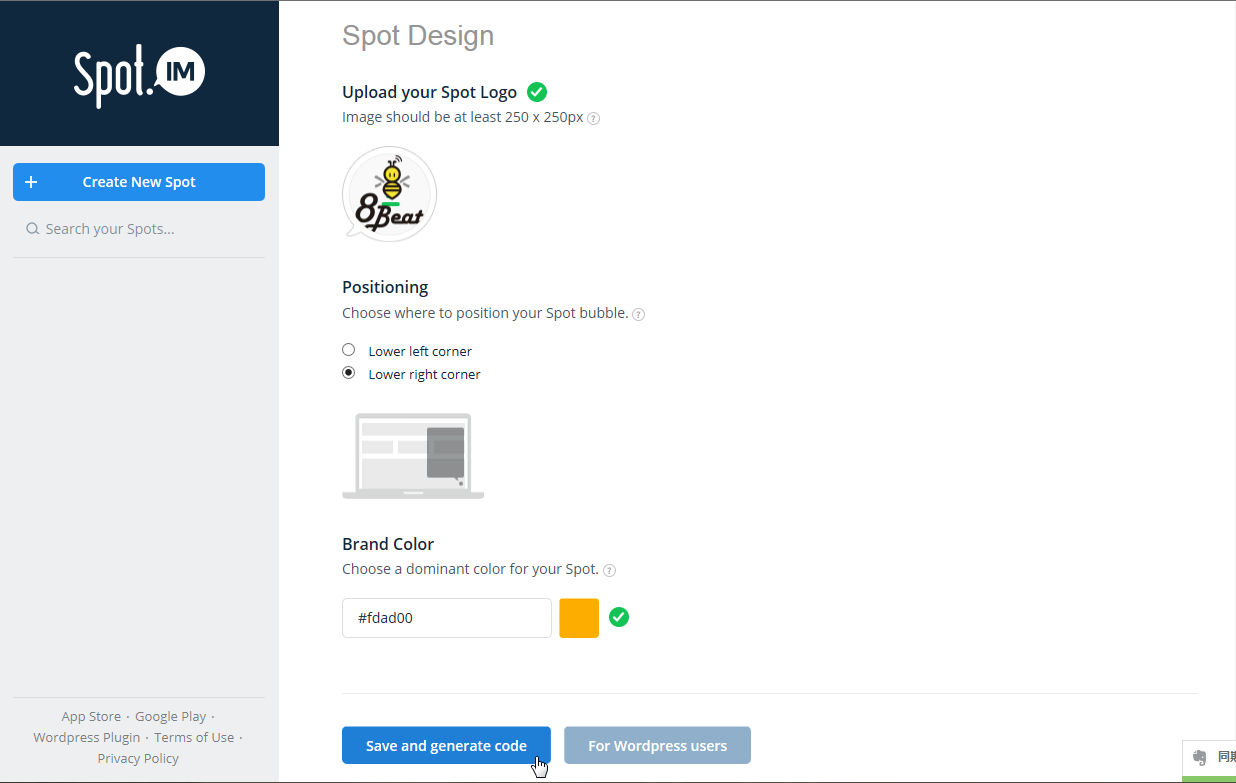Click For Wordpress users button

coord(657,746)
